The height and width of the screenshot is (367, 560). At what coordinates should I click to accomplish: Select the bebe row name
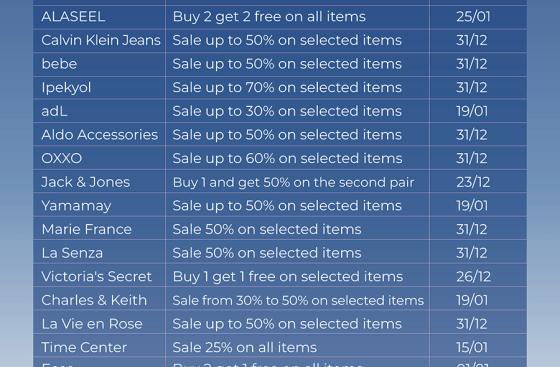[59, 64]
